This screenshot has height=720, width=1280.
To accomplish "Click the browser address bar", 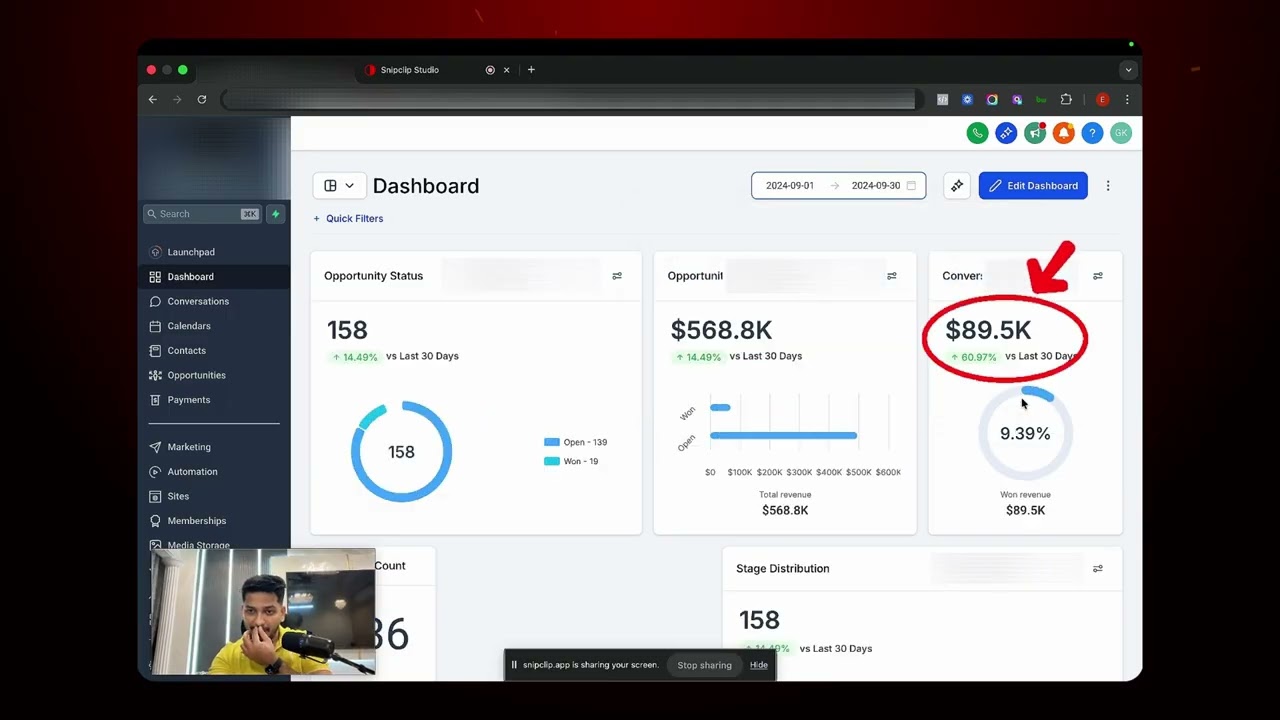I will [570, 100].
